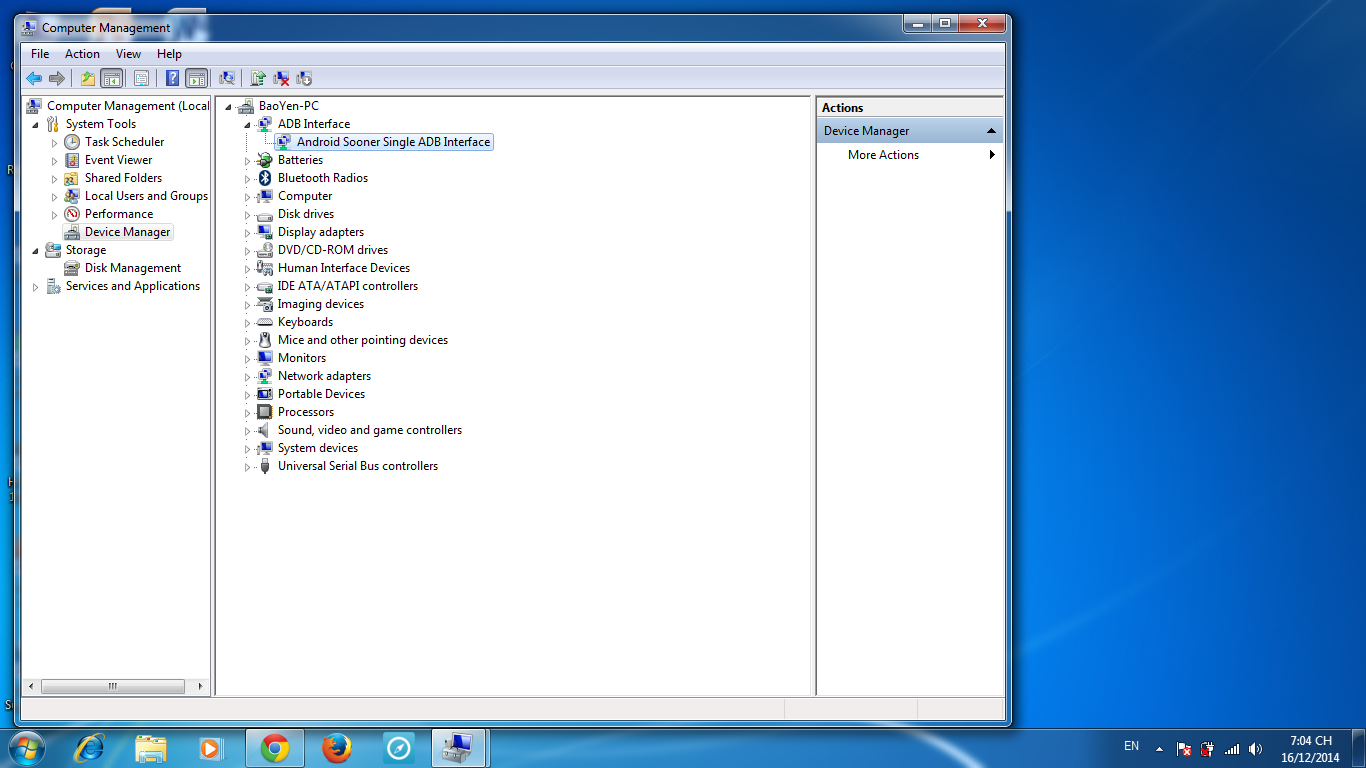Click the Back arrow toolbar icon

pos(34,78)
